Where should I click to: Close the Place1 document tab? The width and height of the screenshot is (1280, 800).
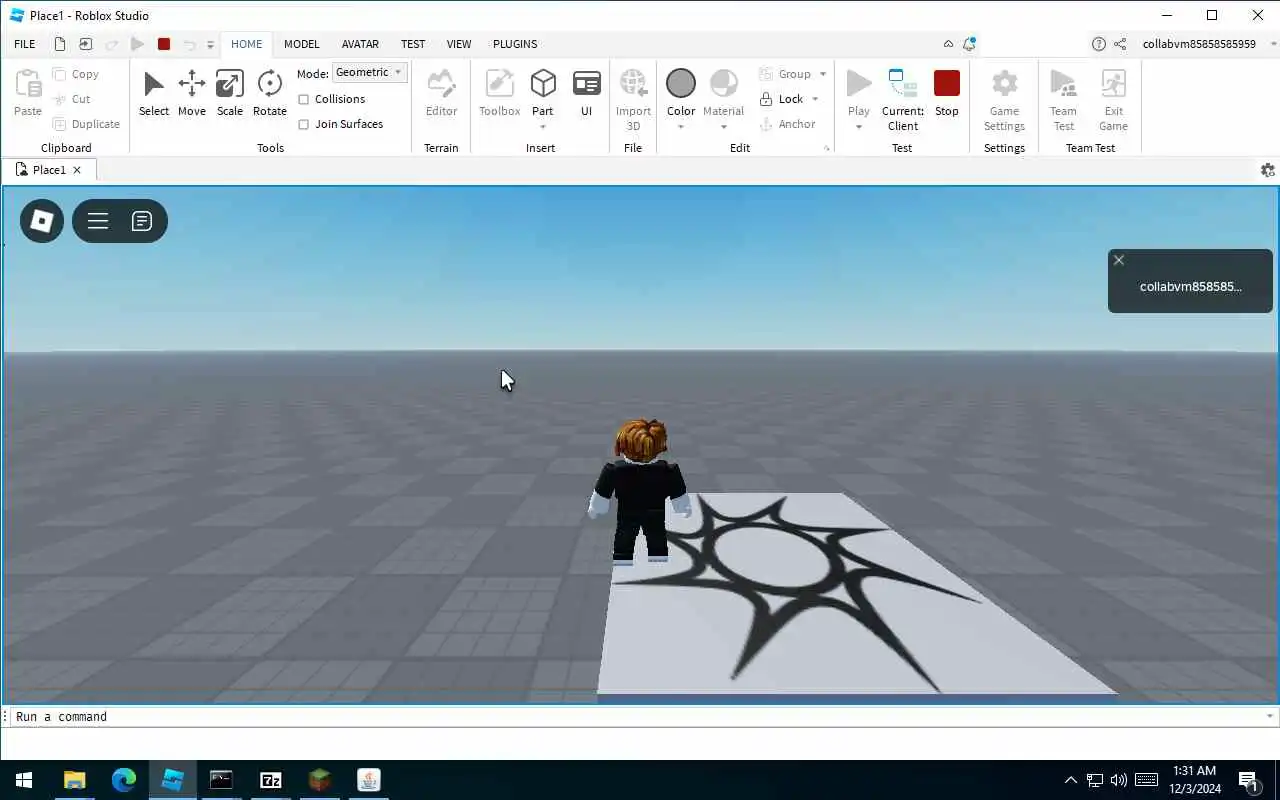coord(77,170)
